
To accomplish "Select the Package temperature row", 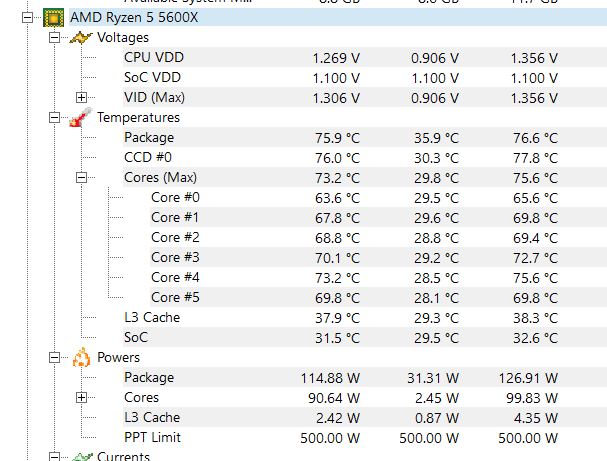I will click(365, 137).
